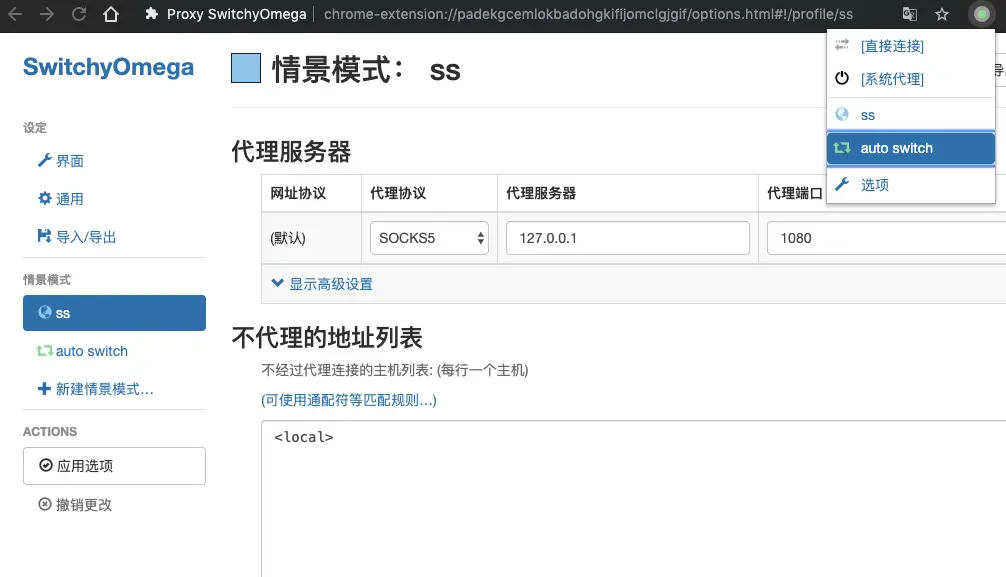Click the extension puzzle icon in address bar
1006x577 pixels.
151,13
